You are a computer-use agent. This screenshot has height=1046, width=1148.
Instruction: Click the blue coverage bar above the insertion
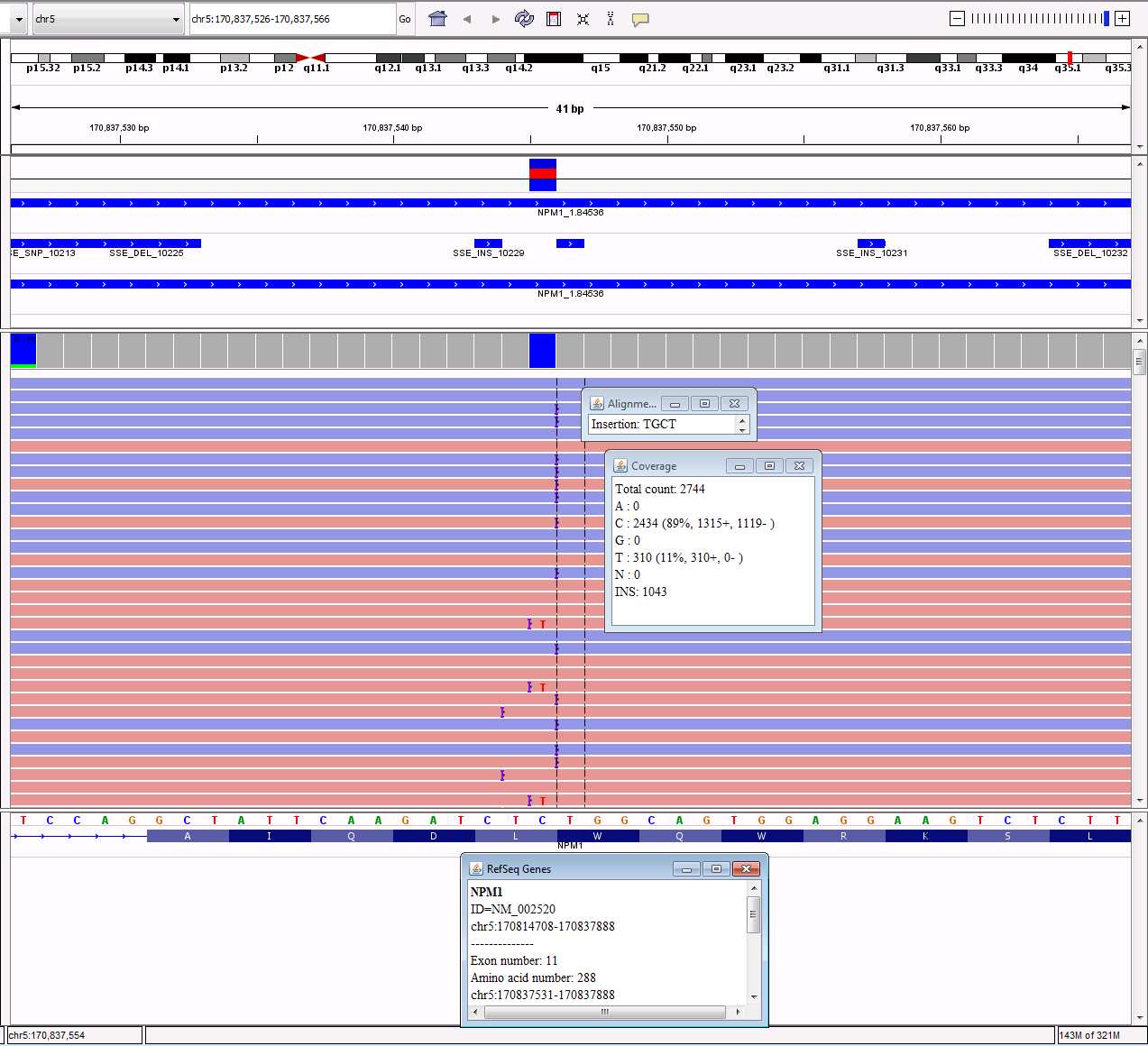[542, 350]
